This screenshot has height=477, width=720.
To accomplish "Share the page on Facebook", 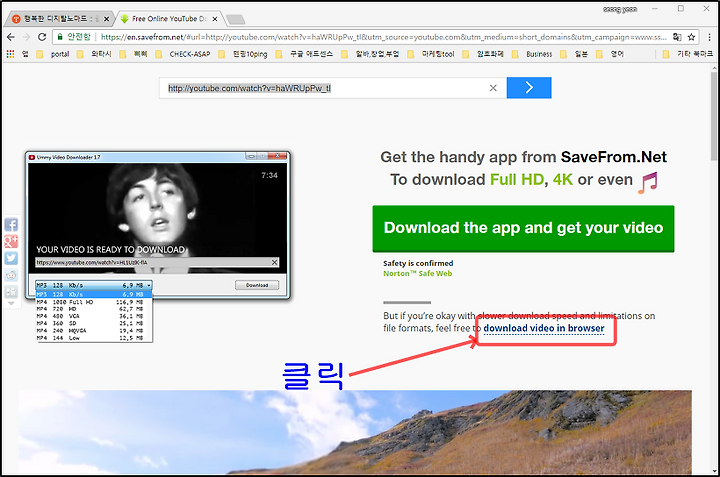I will click(x=11, y=225).
